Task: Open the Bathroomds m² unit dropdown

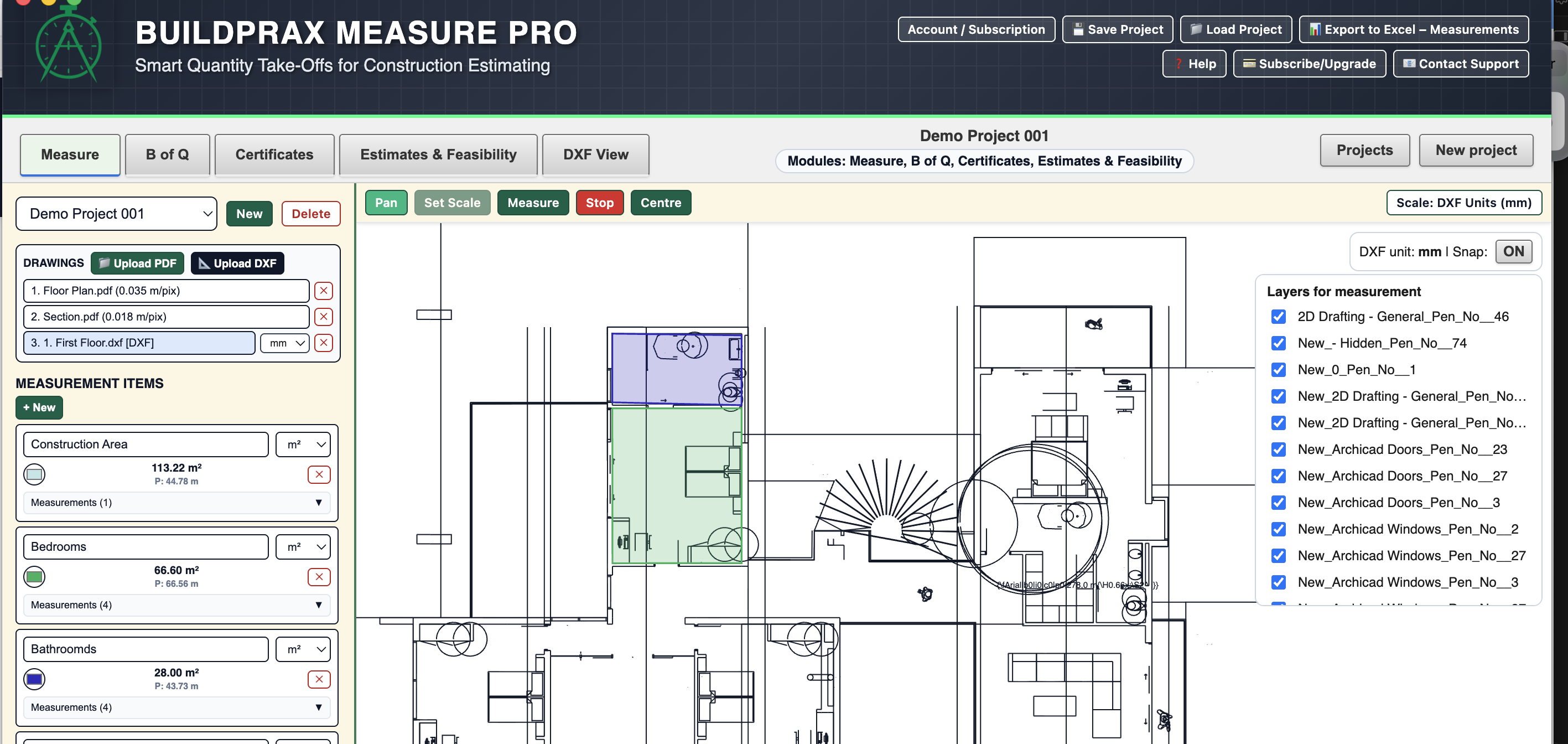Action: click(303, 649)
